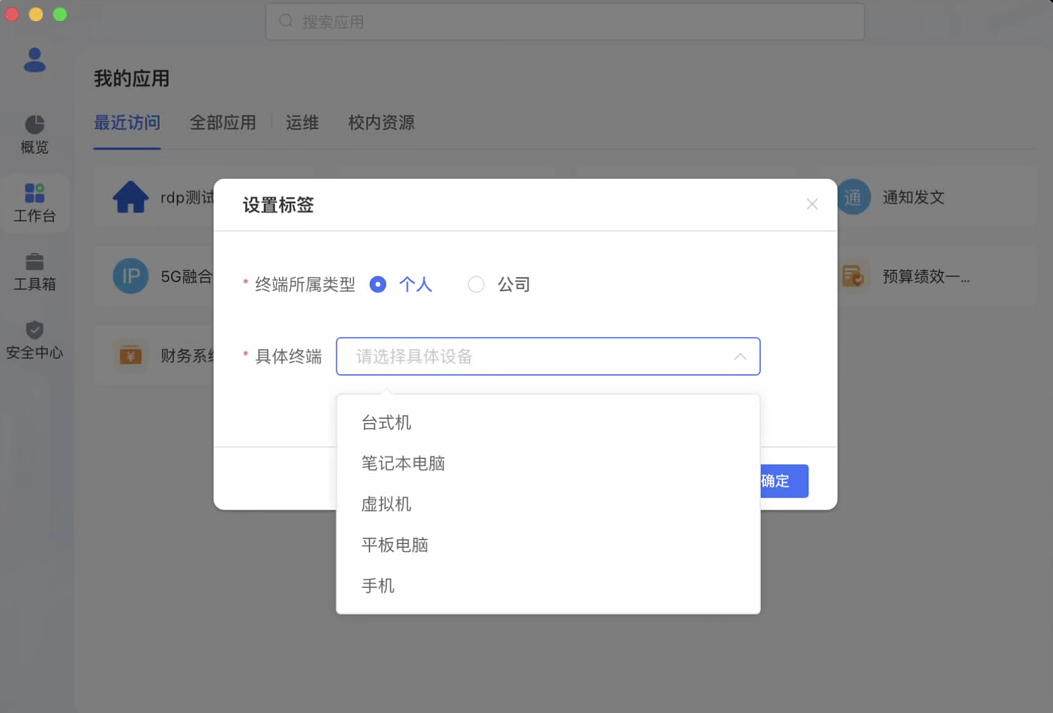Open the 预算绩效 app icon
Viewport: 1053px width, 713px height.
click(853, 276)
